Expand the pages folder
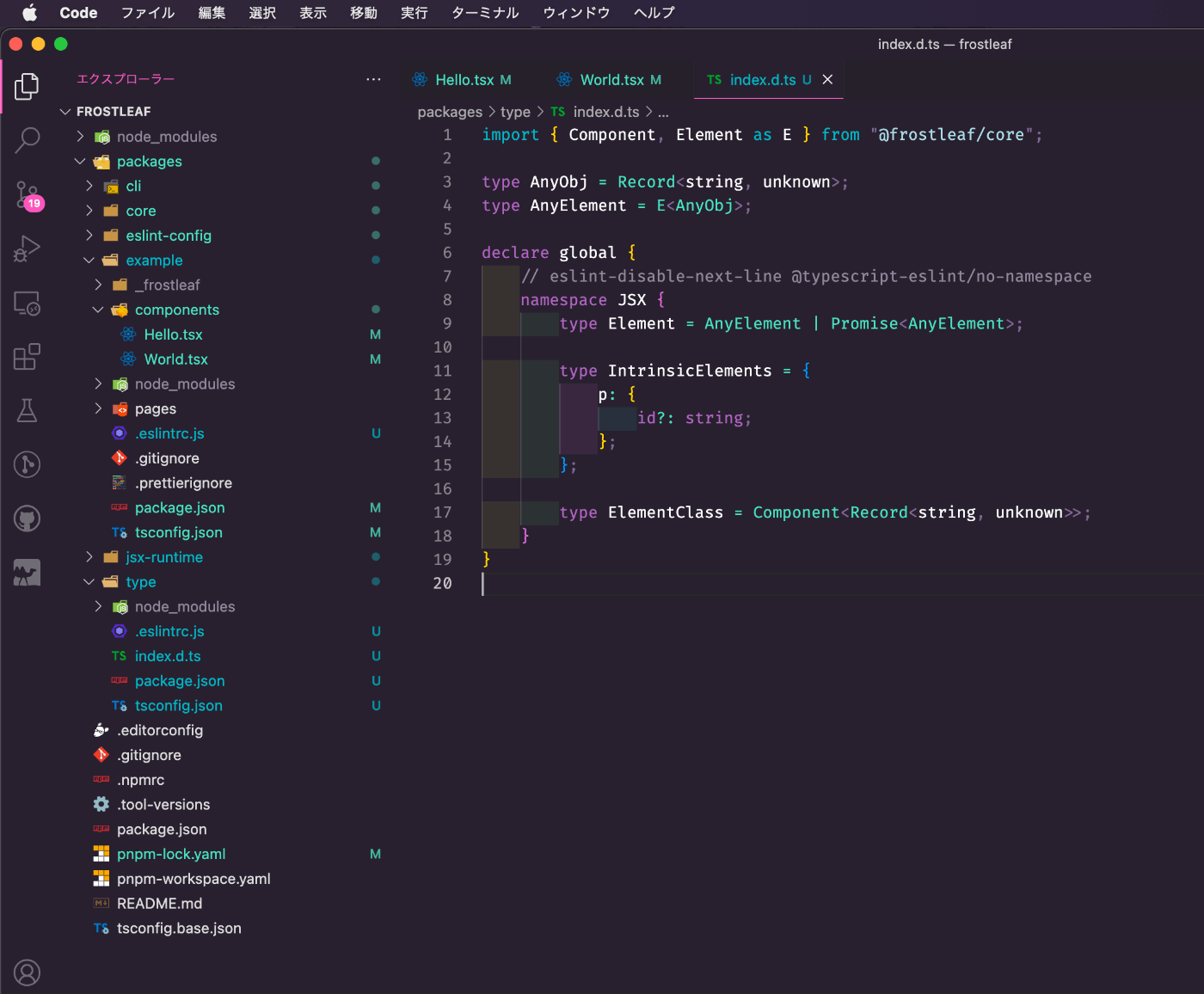The width and height of the screenshot is (1204, 994). pos(98,408)
